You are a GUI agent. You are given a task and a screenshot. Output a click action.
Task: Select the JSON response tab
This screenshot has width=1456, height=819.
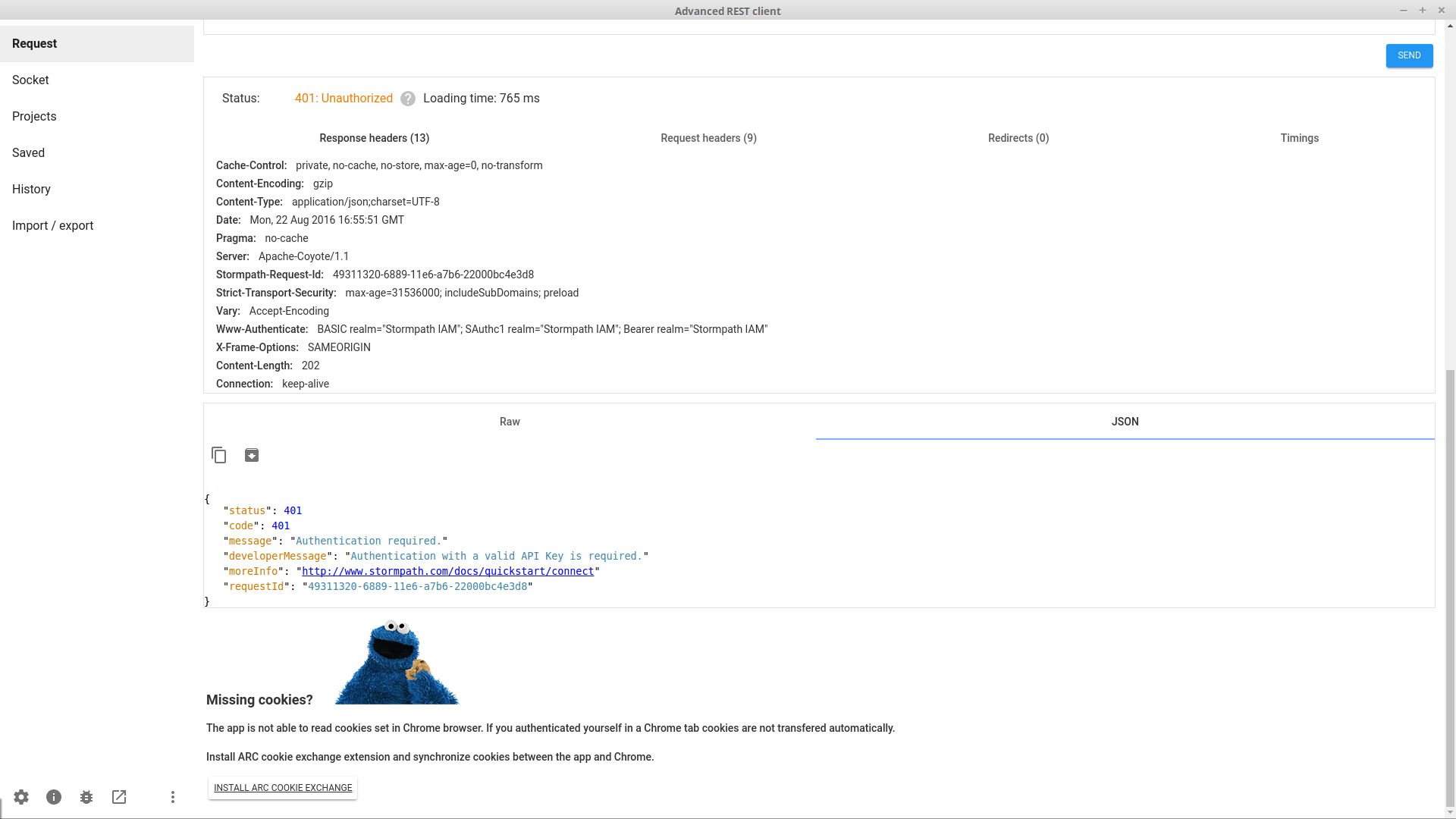[x=1125, y=422]
